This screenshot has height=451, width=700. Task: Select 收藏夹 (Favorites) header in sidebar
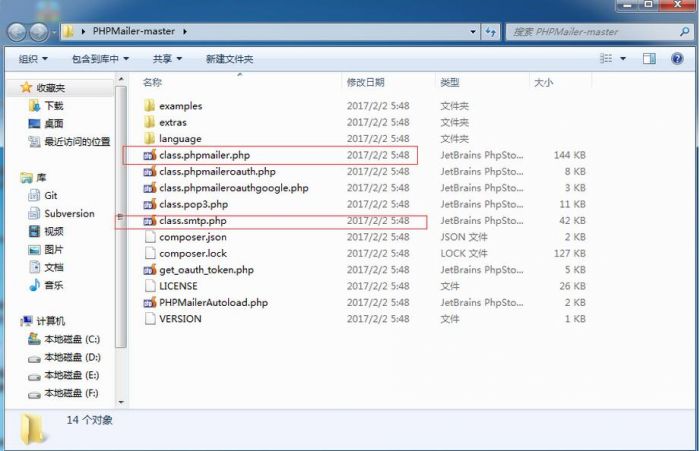43,88
